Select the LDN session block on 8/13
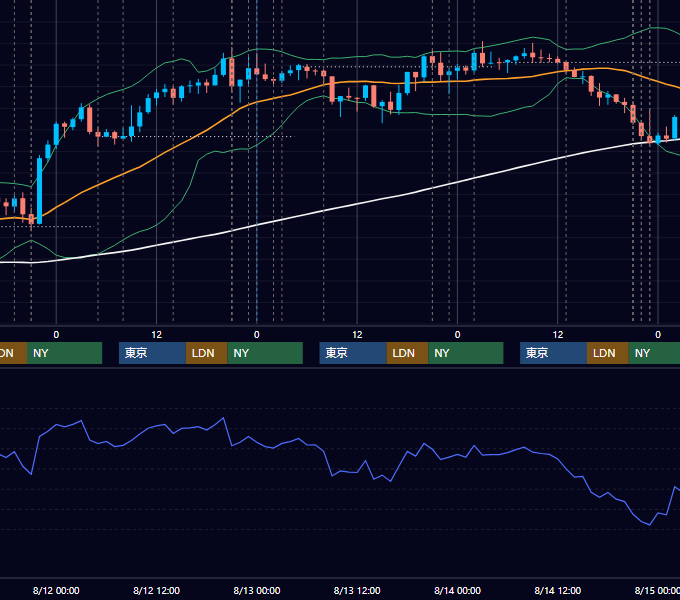Viewport: 680px width, 600px height. 407,353
